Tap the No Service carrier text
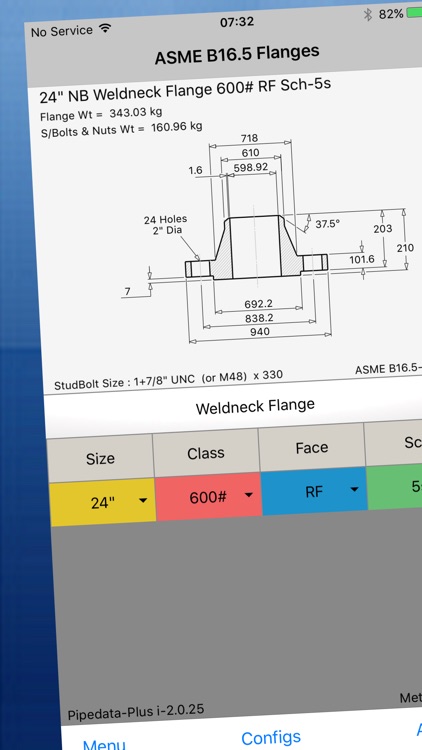The image size is (422, 750). click(62, 31)
